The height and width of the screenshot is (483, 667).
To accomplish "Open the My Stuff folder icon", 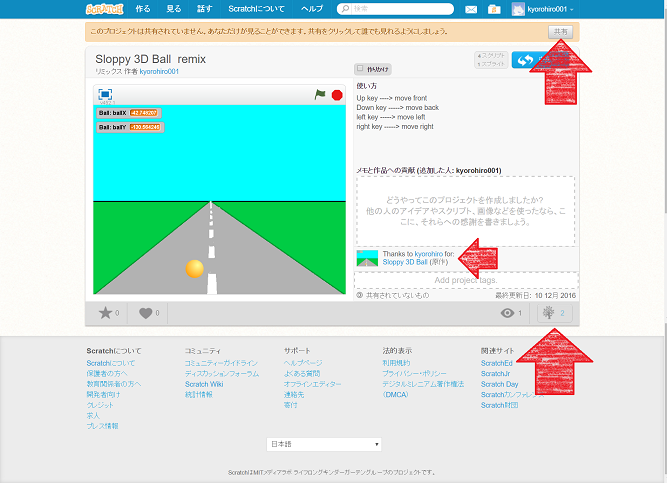I will click(494, 9).
